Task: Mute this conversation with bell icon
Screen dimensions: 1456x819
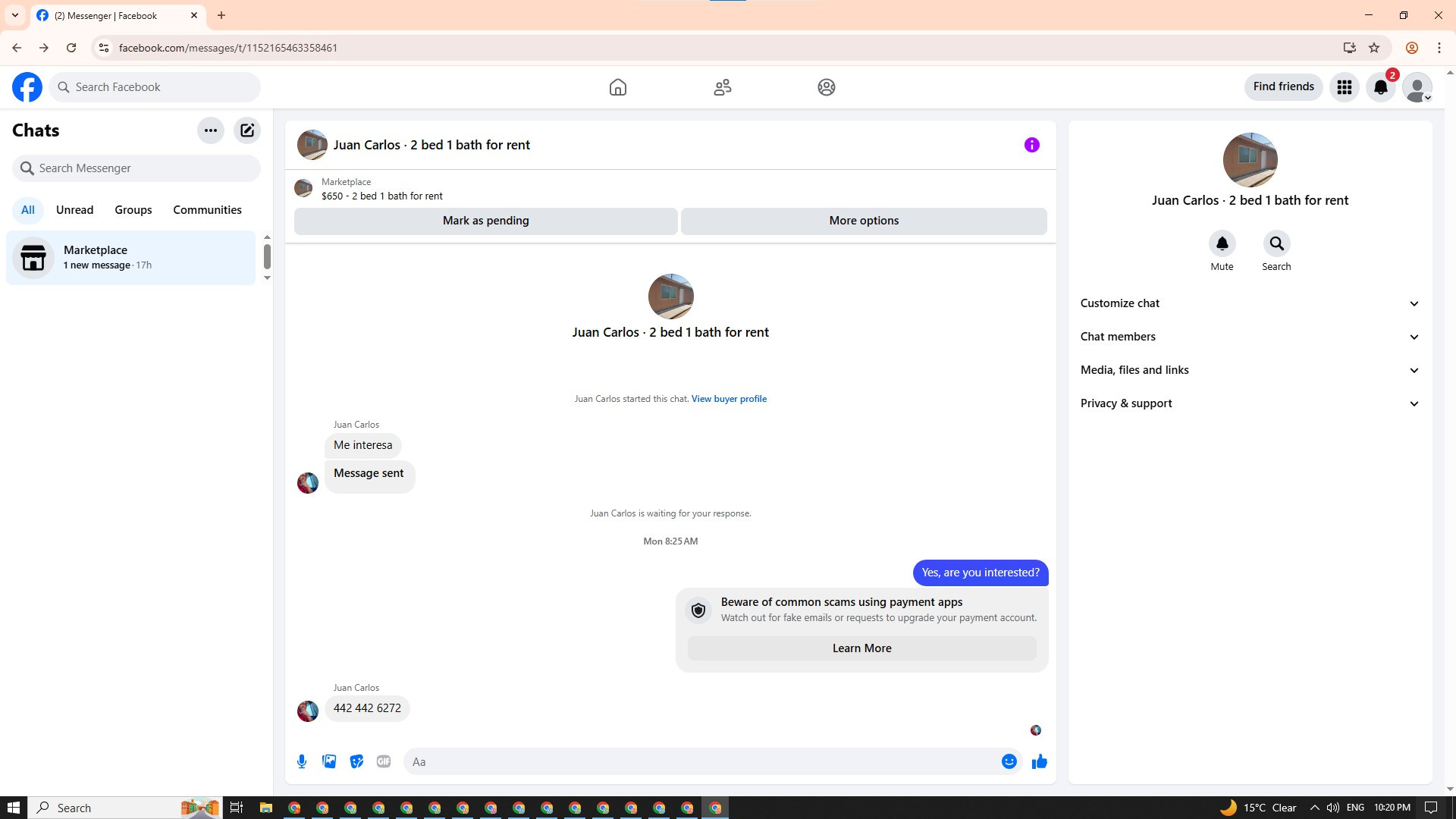Action: 1222,243
